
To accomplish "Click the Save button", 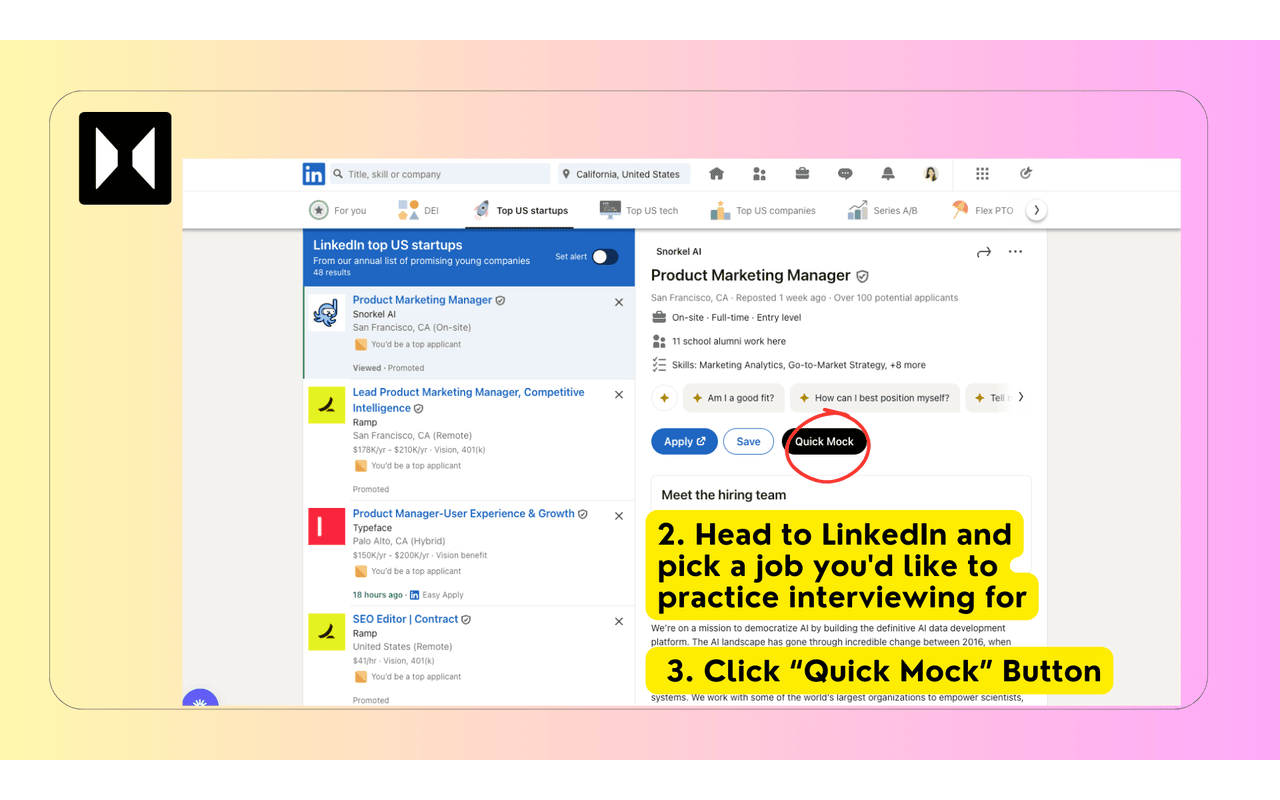I will tap(748, 442).
